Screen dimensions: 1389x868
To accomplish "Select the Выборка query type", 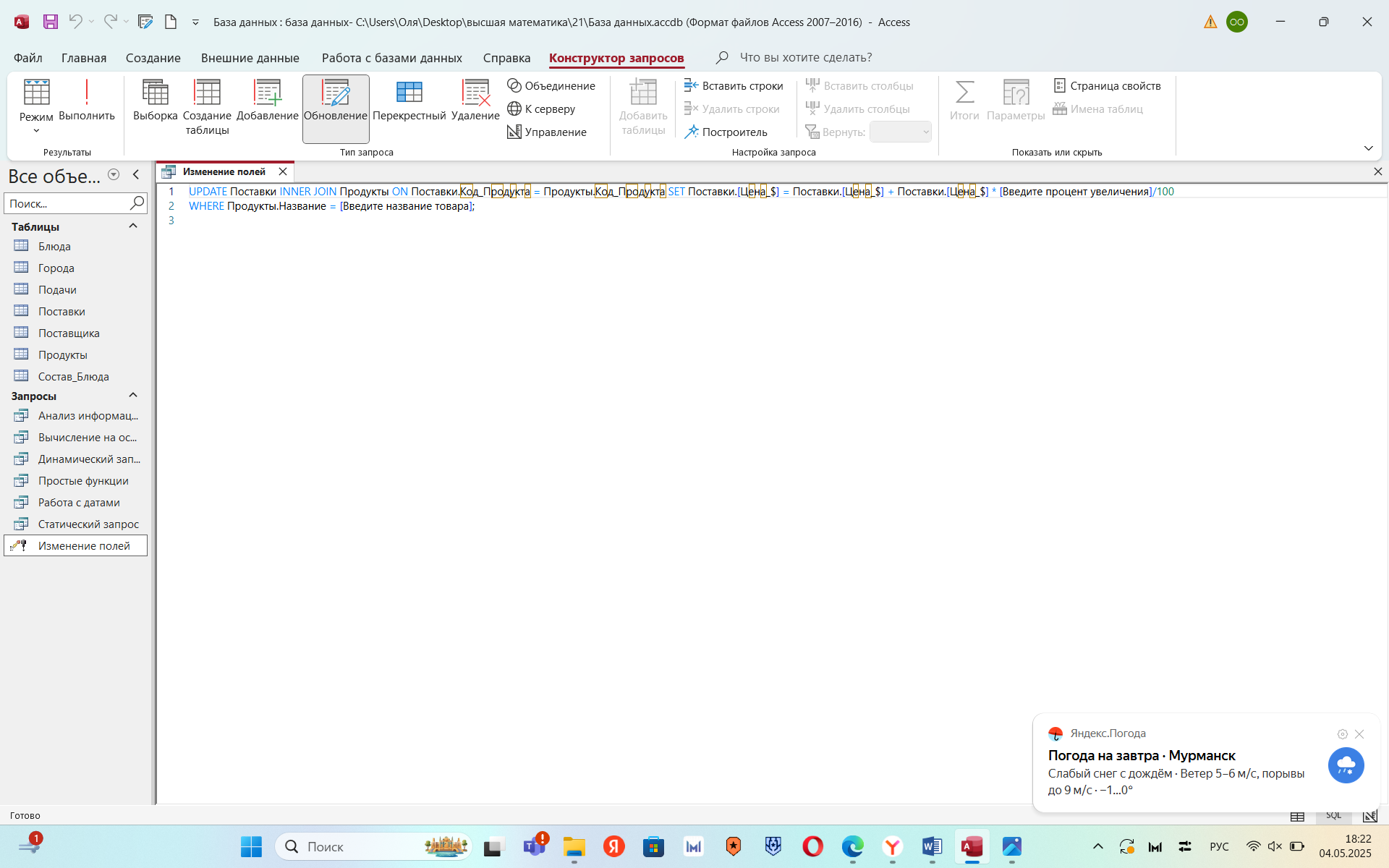I will tap(155, 101).
